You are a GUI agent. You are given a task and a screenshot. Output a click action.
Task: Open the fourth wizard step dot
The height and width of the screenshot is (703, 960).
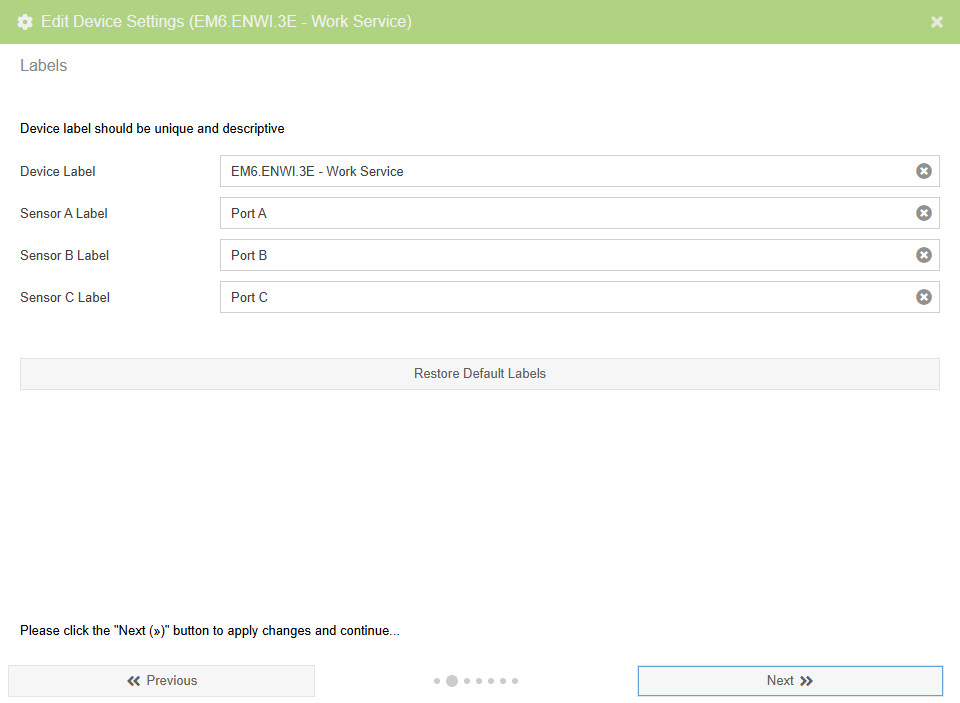(479, 681)
